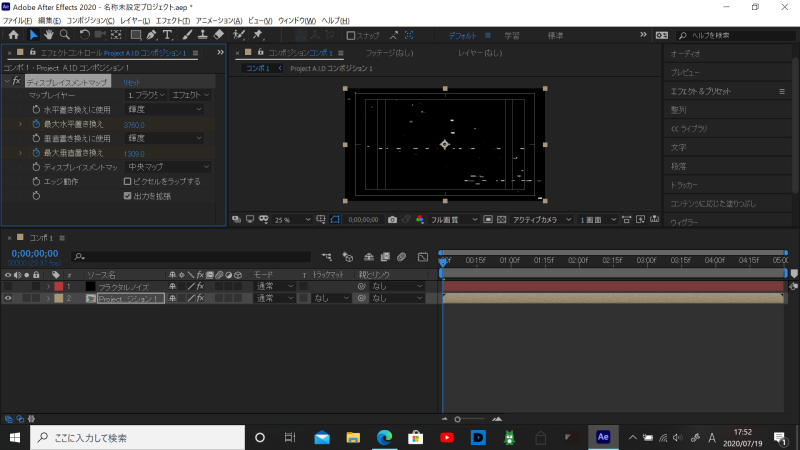Open the アニメーション(A) menu
The width and height of the screenshot is (800, 450).
pyautogui.click(x=218, y=20)
